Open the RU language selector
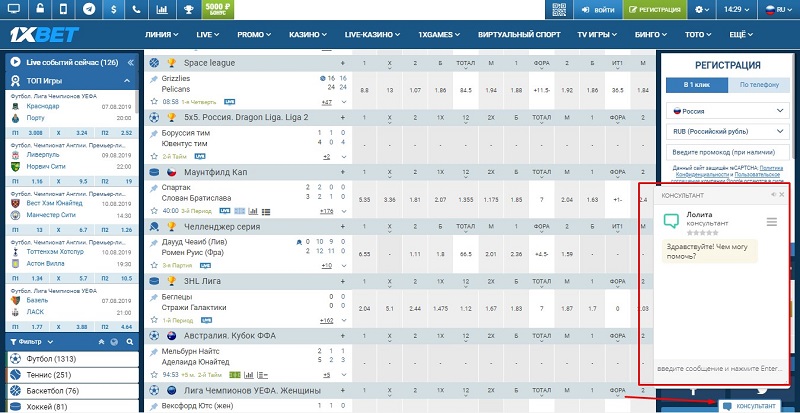800x413 pixels. [776, 9]
